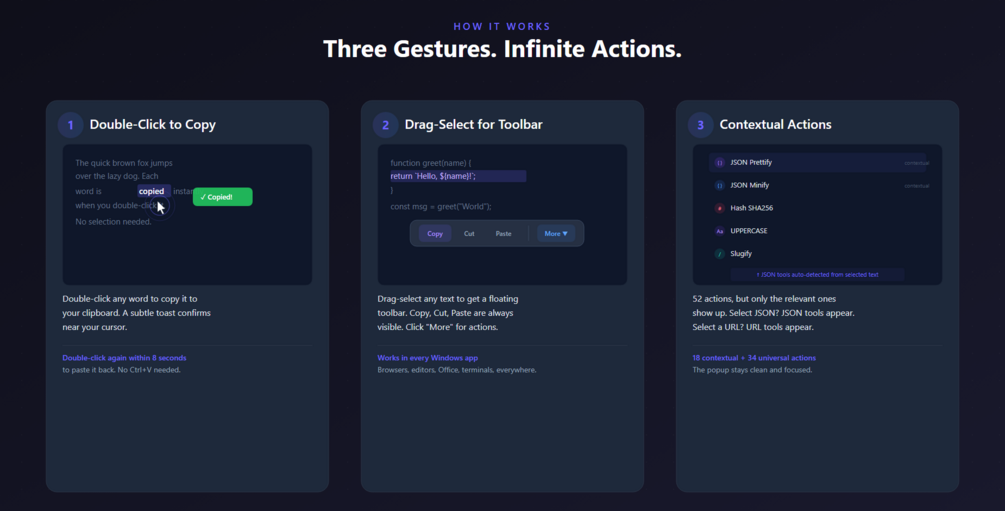Click the UPPERCASE Aa icon
Viewport: 1005px width, 511px height.
tap(719, 231)
